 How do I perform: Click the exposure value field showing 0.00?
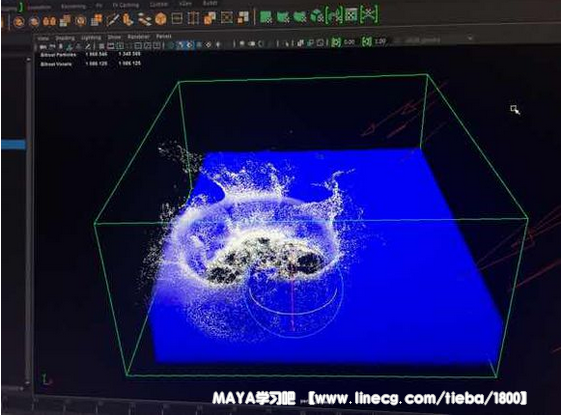(349, 42)
